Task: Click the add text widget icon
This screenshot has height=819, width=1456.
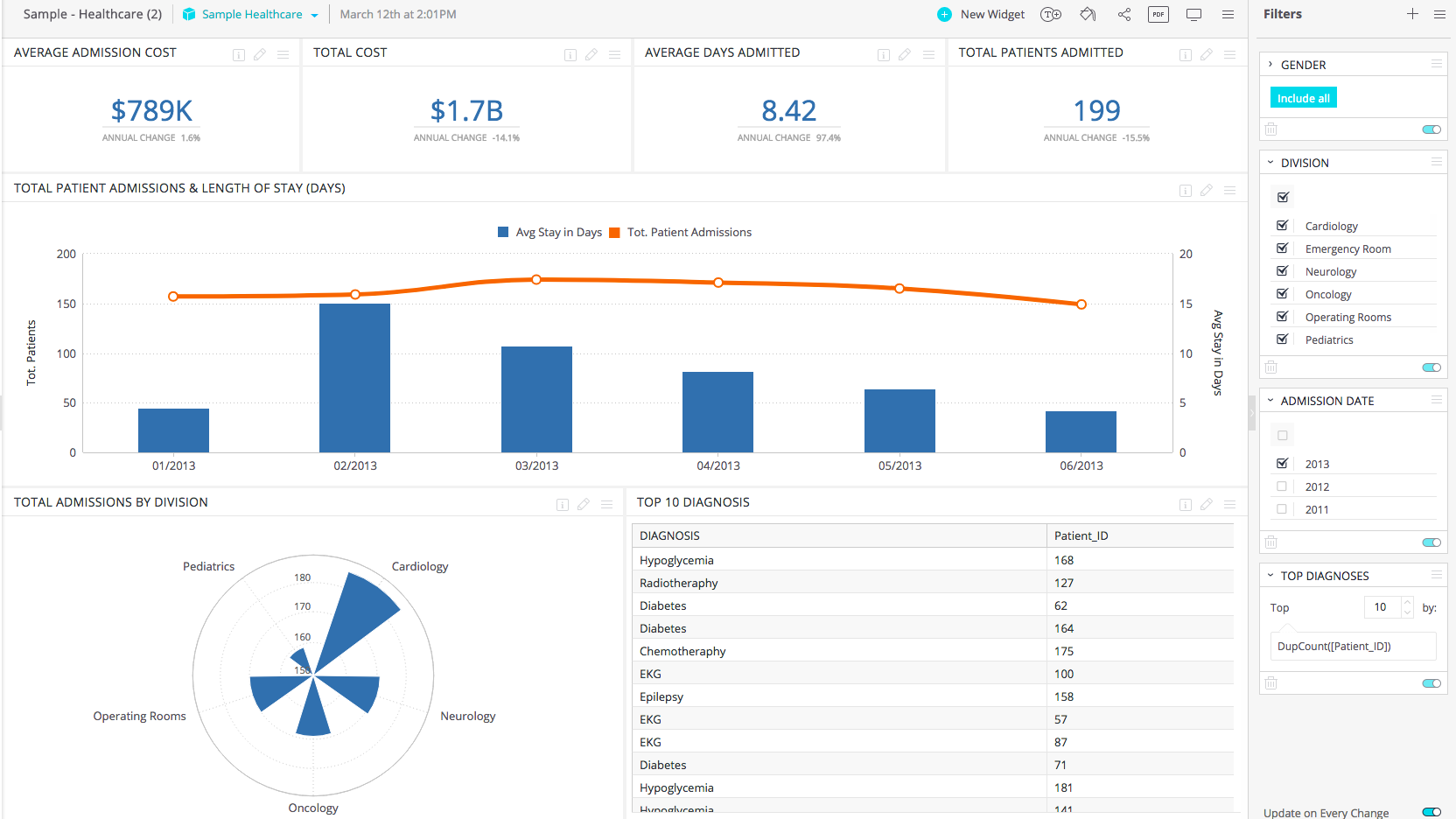Action: coord(1051,14)
